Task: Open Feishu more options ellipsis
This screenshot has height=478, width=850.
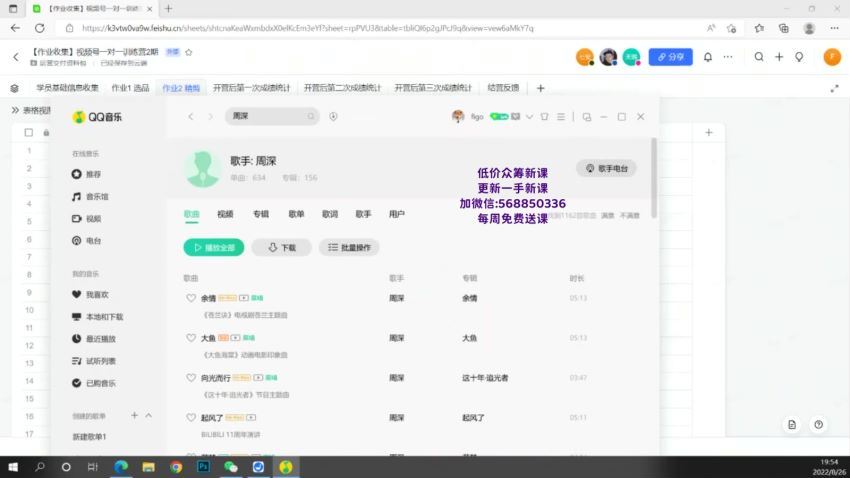Action: [x=728, y=56]
